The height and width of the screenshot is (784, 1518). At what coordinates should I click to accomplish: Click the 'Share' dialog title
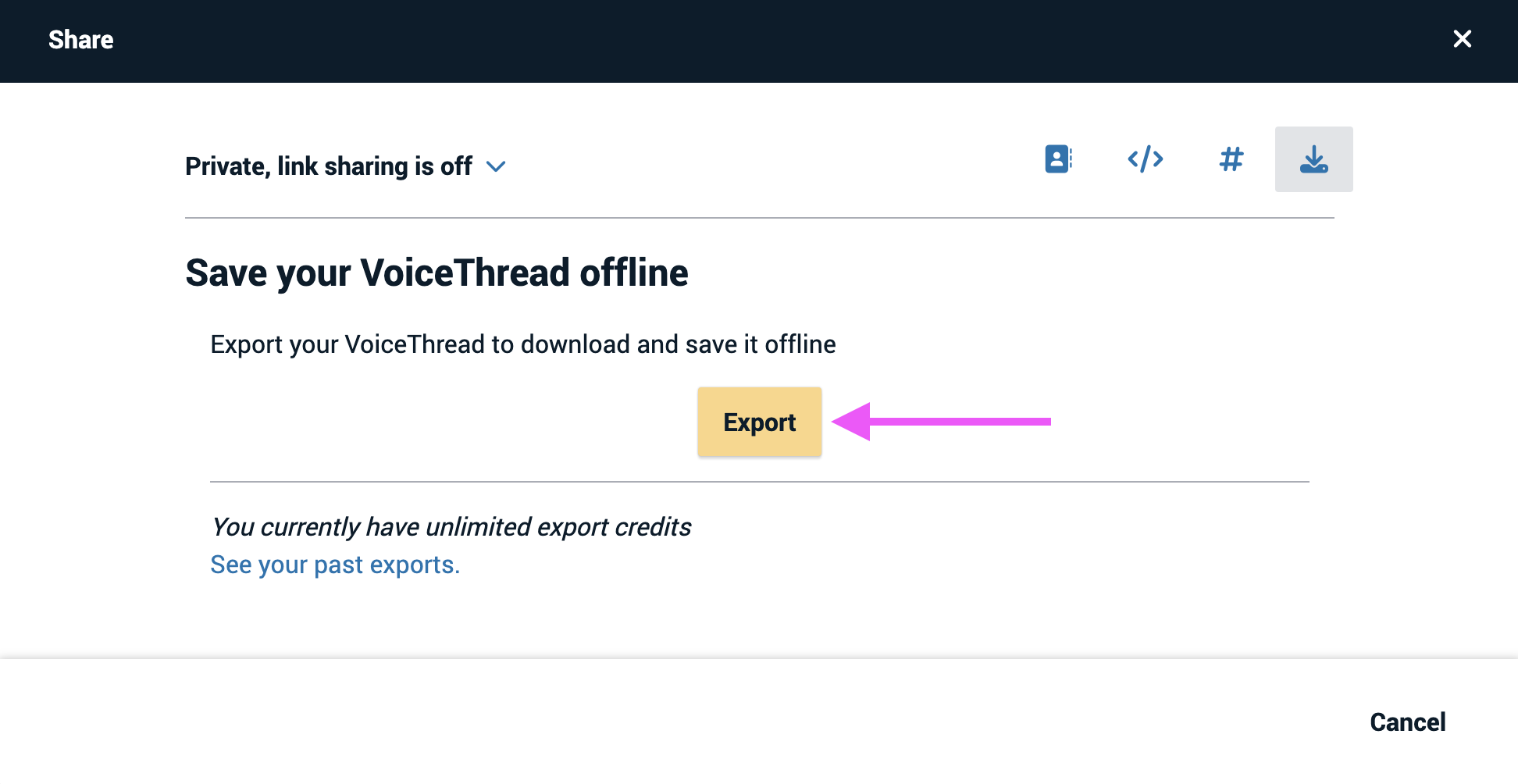point(80,40)
